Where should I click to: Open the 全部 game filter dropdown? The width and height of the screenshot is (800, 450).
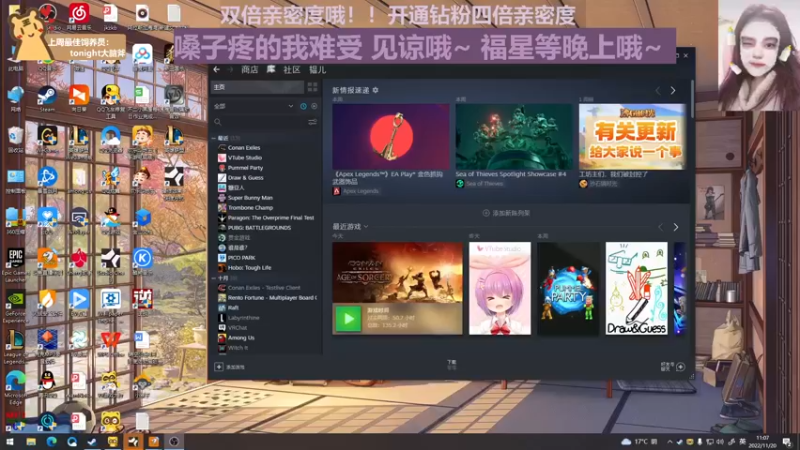tap(254, 106)
